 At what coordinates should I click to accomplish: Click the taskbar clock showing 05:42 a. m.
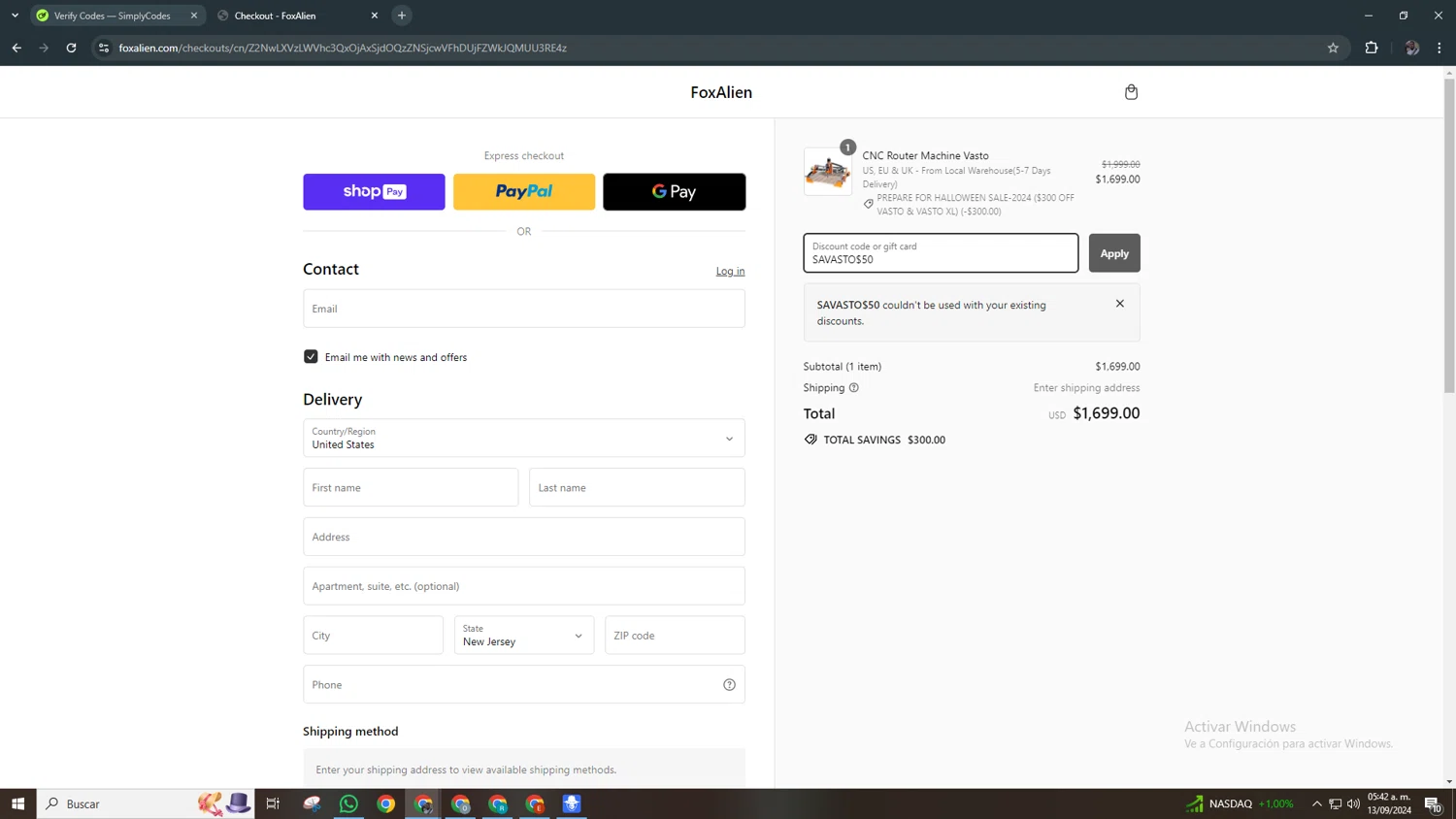pyautogui.click(x=1389, y=803)
